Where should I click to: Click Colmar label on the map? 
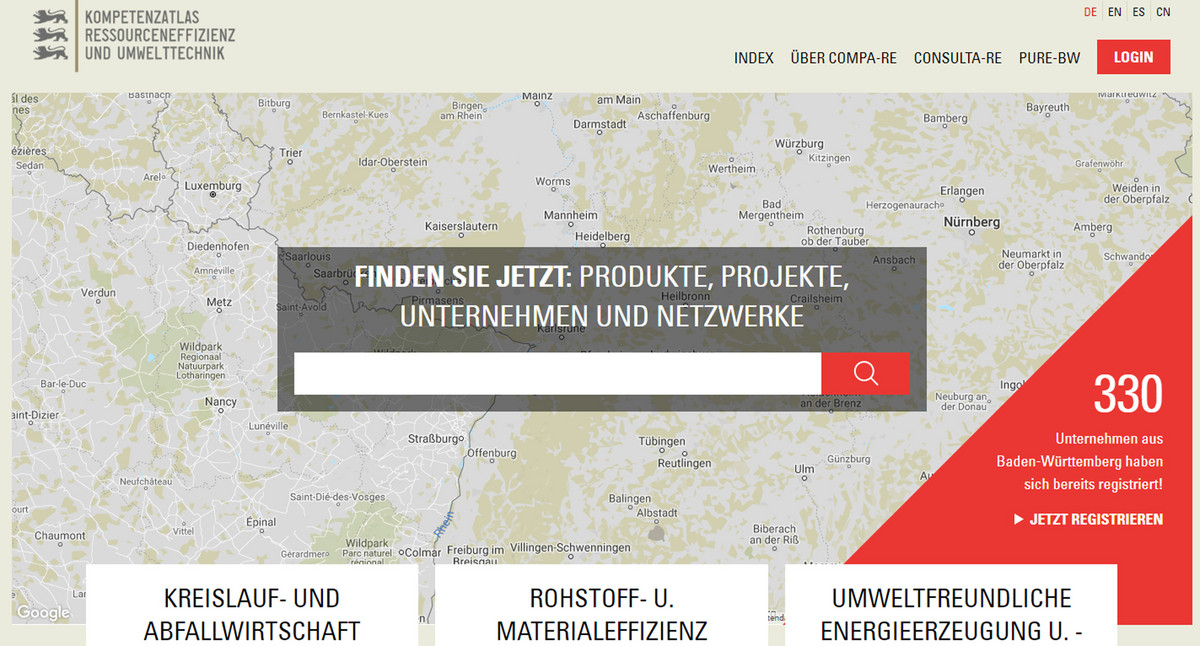pyautogui.click(x=423, y=552)
